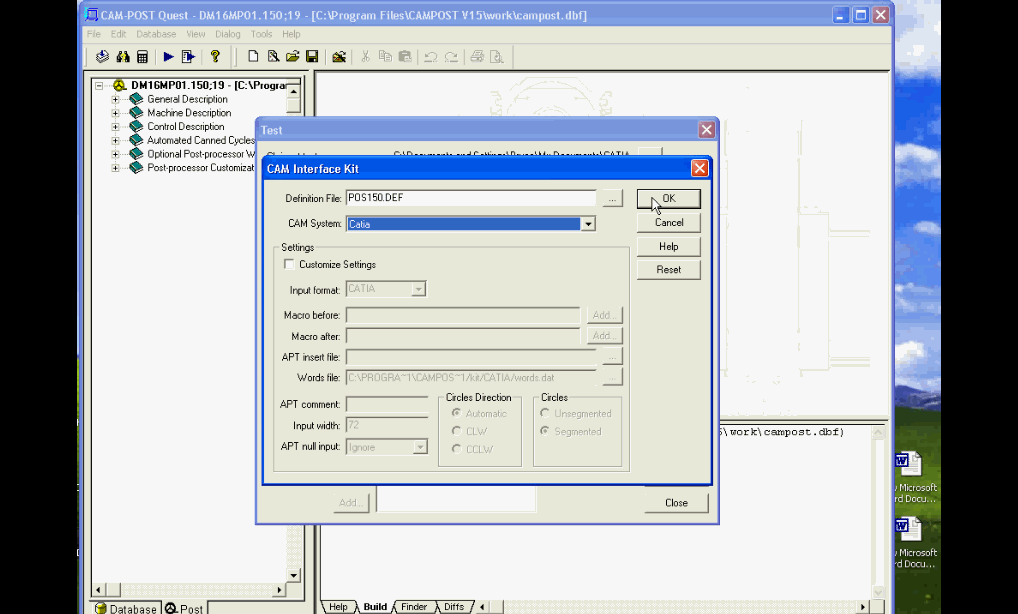Click the Undo arrow icon
Image resolution: width=1018 pixels, height=614 pixels.
(x=430, y=56)
